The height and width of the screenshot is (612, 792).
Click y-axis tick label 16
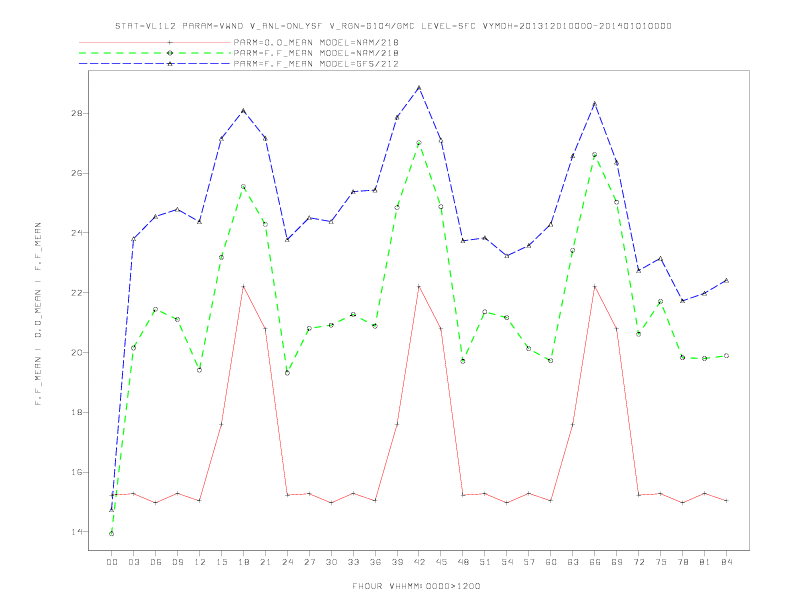tap(77, 472)
